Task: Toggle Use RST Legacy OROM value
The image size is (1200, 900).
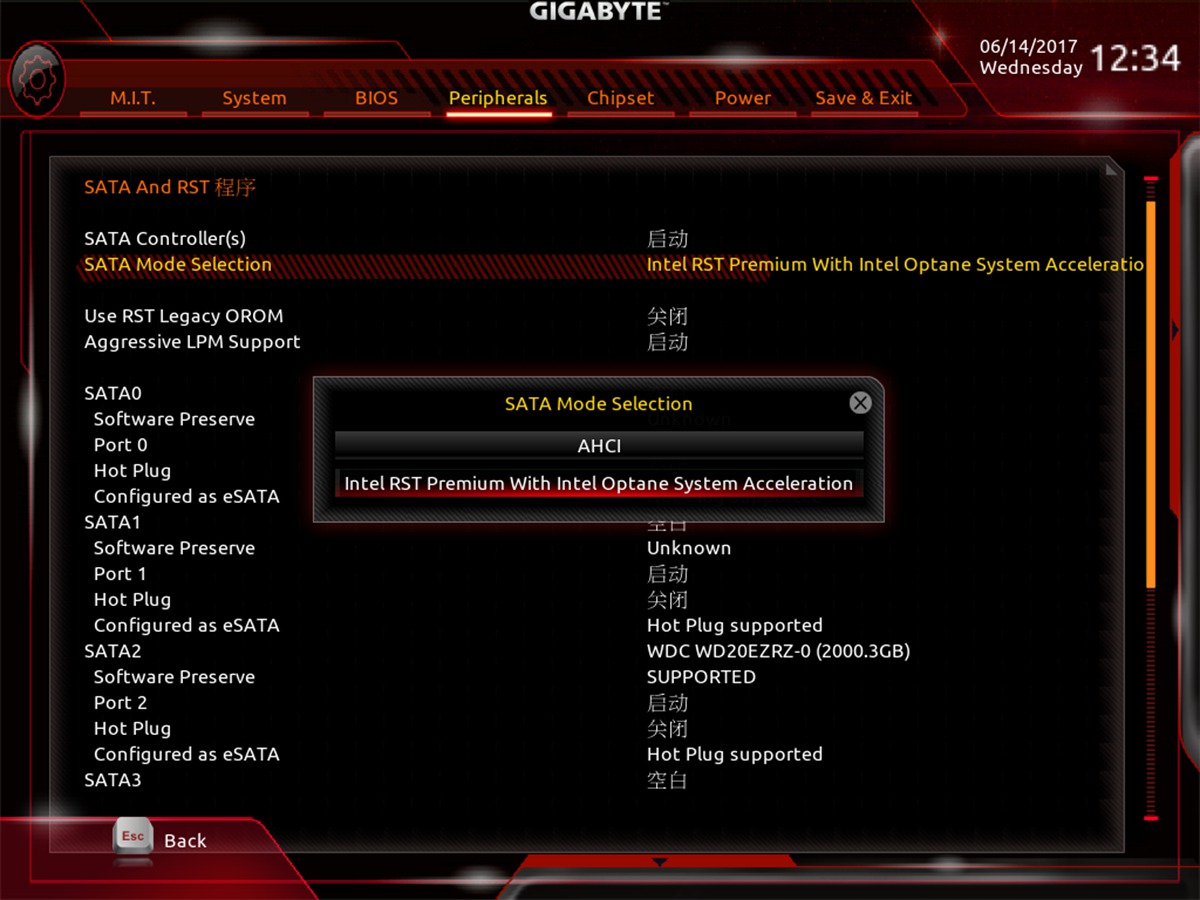Action: (667, 316)
